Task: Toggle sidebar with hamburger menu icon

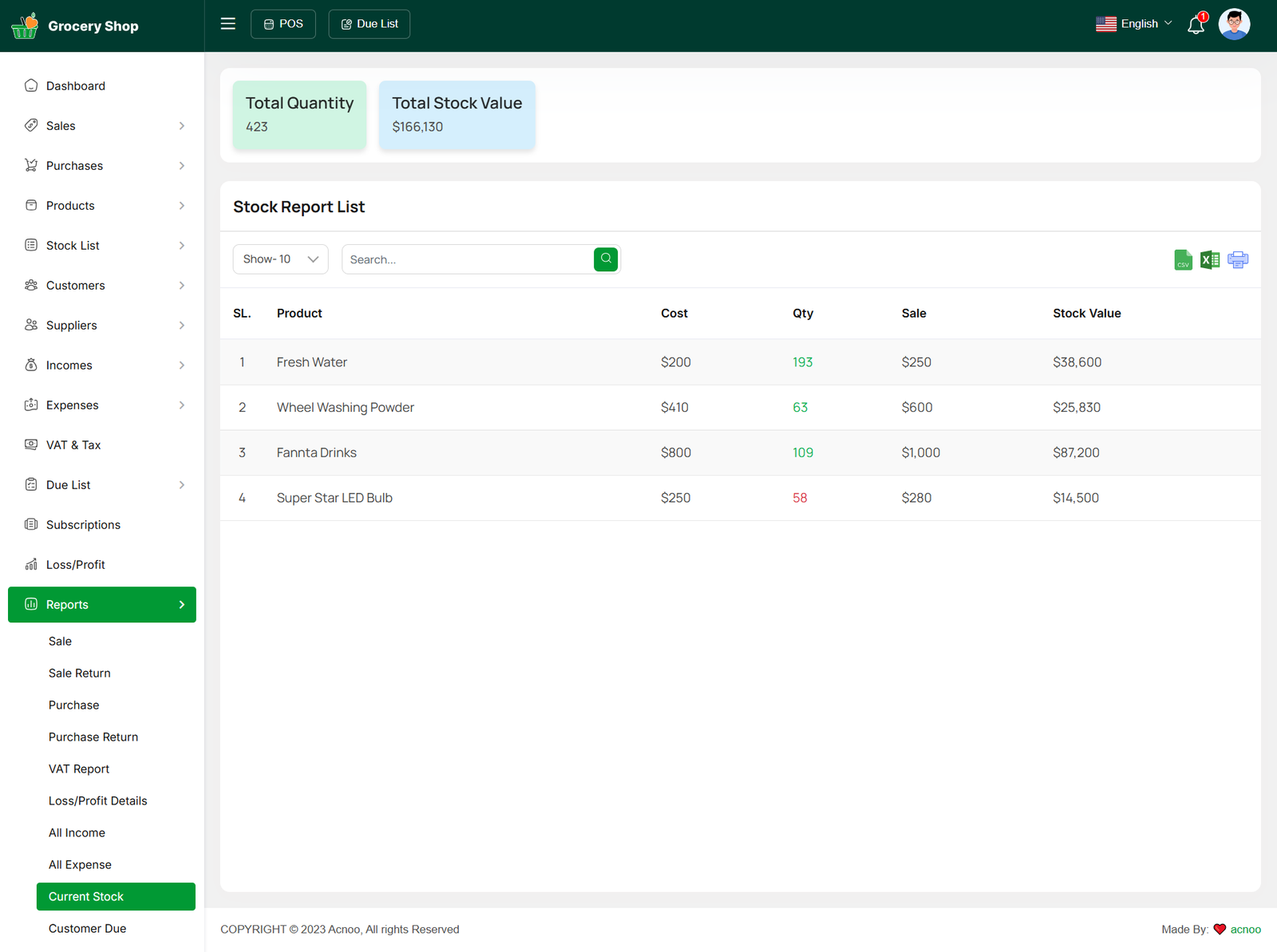Action: 228,24
